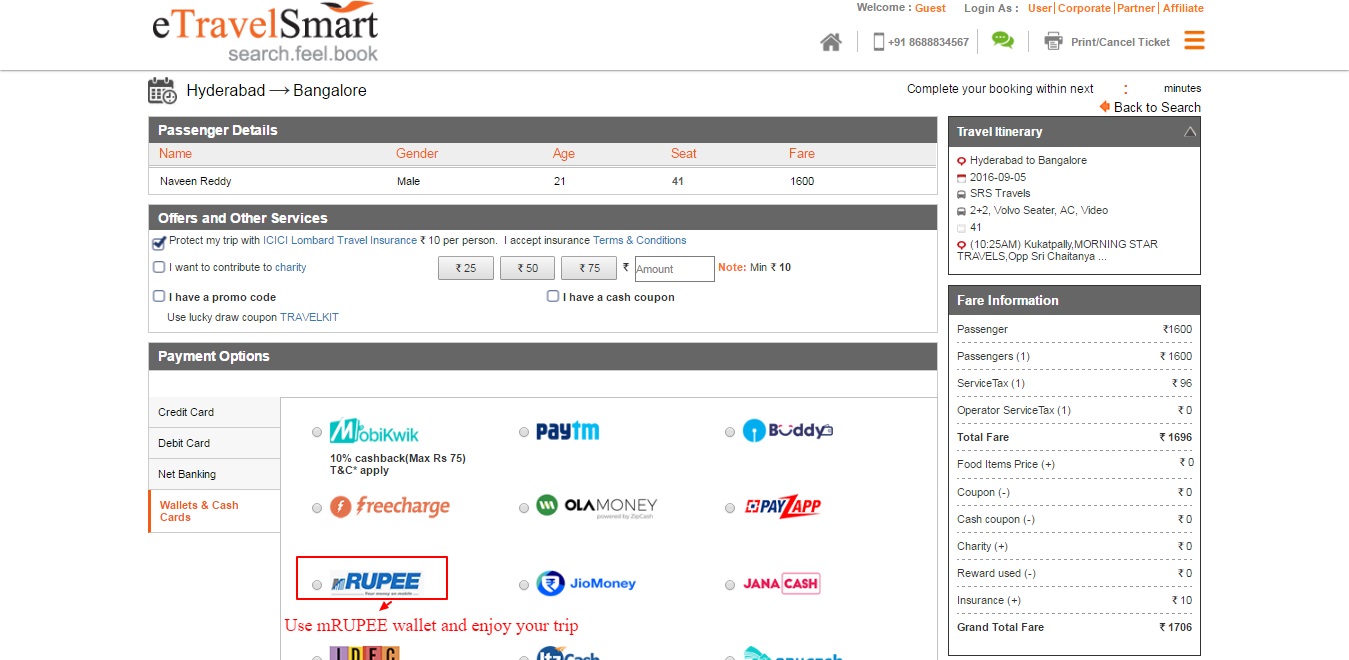Click the charity link

[291, 267]
